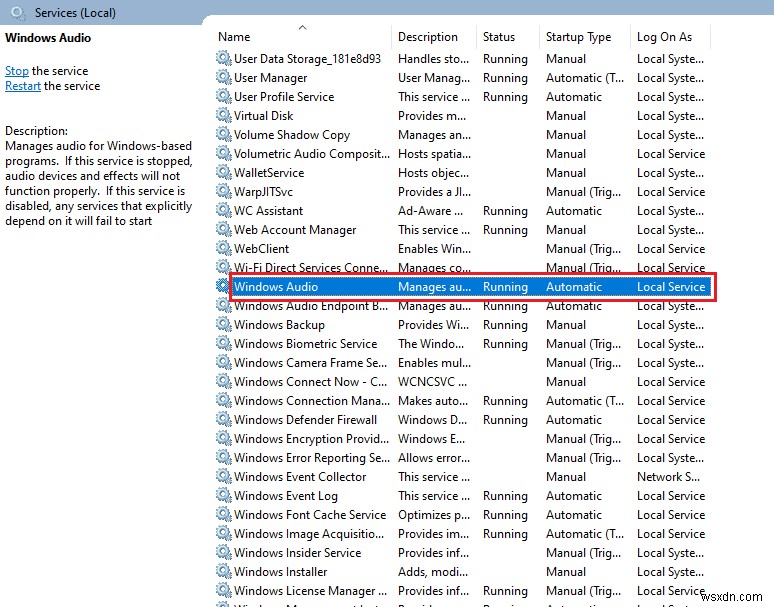774x607 pixels.
Task: Sort services by the Name column header
Action: [x=234, y=37]
